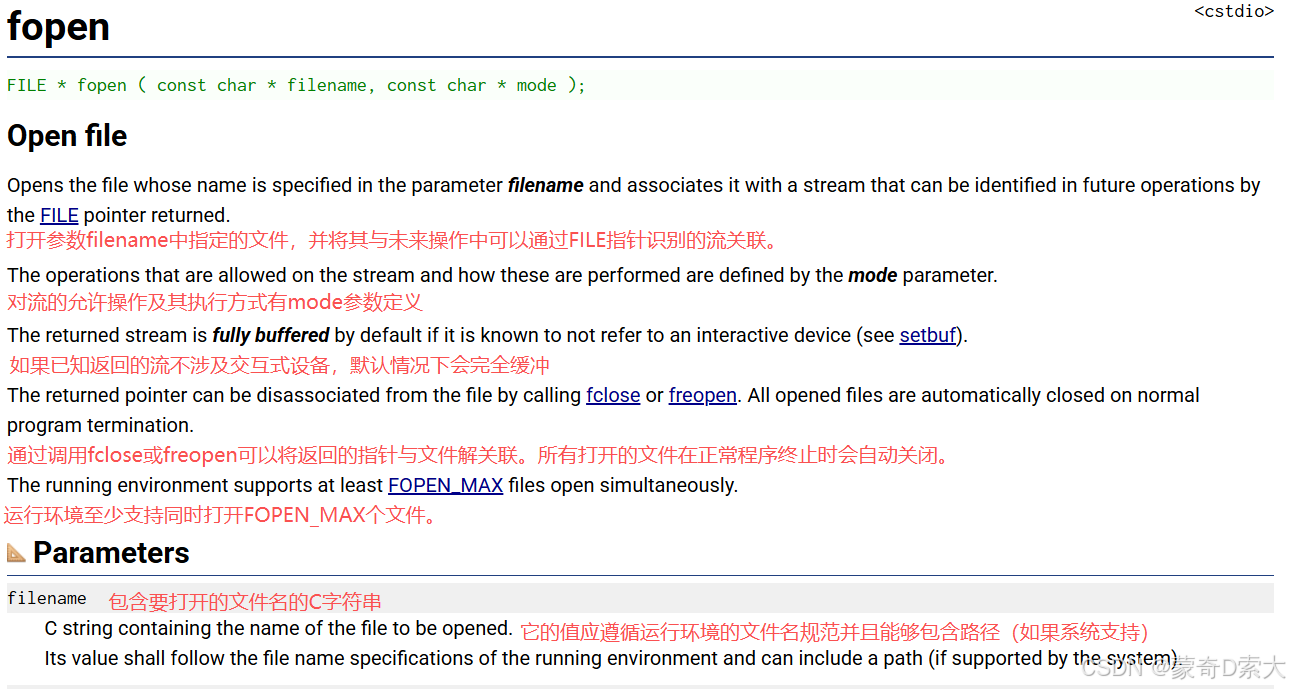Click the red annotation '通过调用fclose或freopen'

(x=479, y=455)
